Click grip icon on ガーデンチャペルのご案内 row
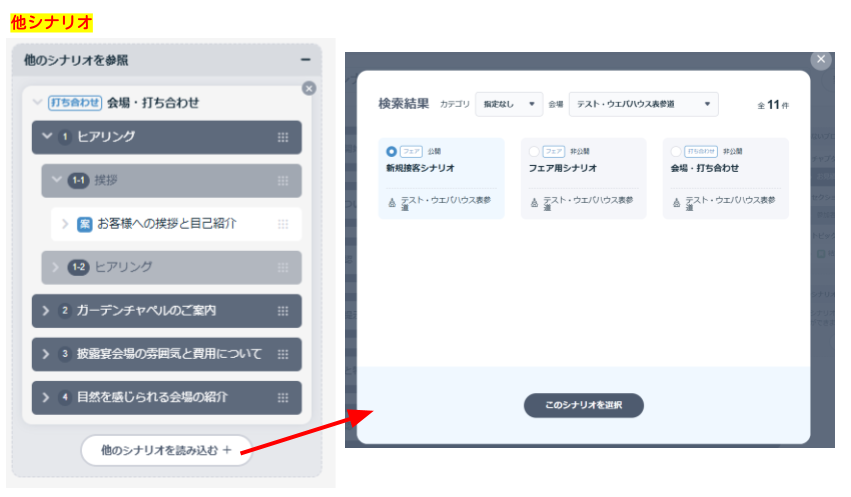Viewport: 851px width, 497px height. pos(283,311)
